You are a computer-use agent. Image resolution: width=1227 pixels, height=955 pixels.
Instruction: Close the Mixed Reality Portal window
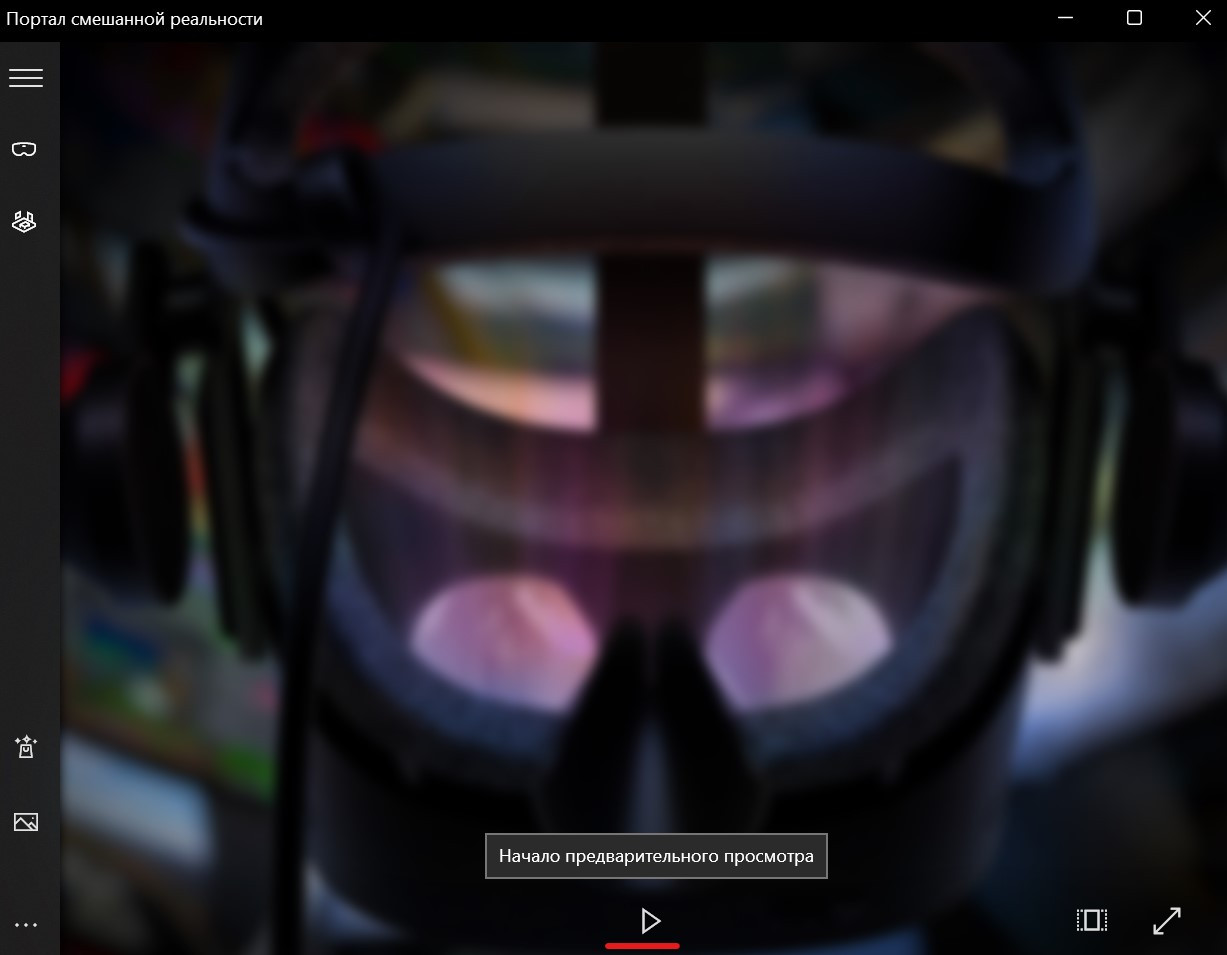click(x=1203, y=18)
